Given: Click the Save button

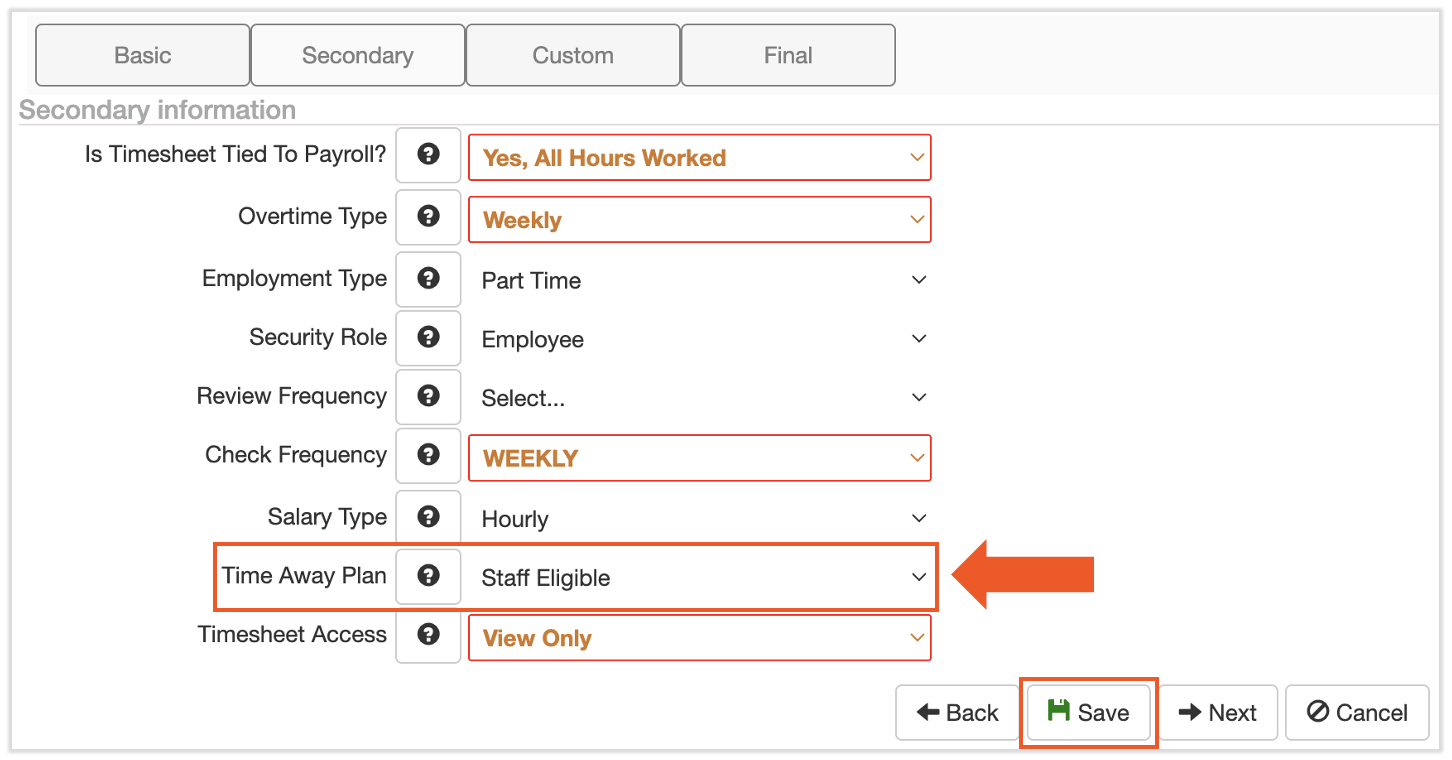Looking at the screenshot, I should pyautogui.click(x=1088, y=712).
